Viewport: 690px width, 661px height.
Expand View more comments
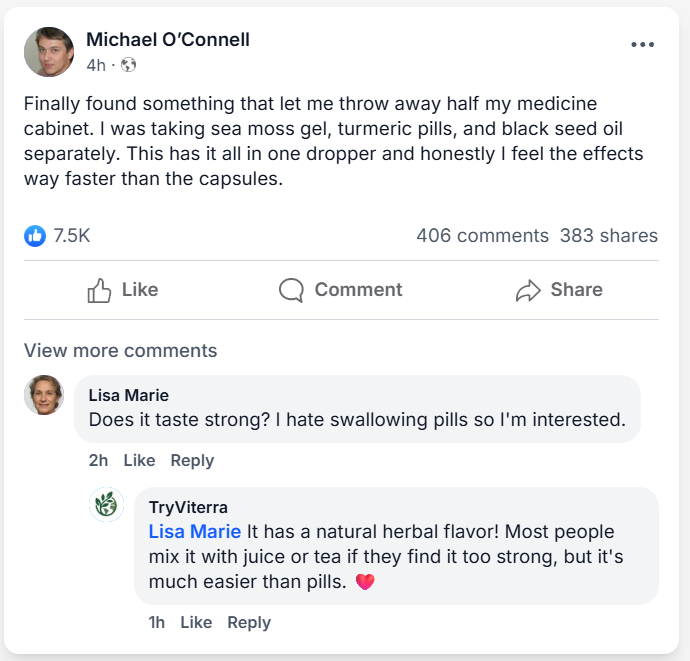120,351
